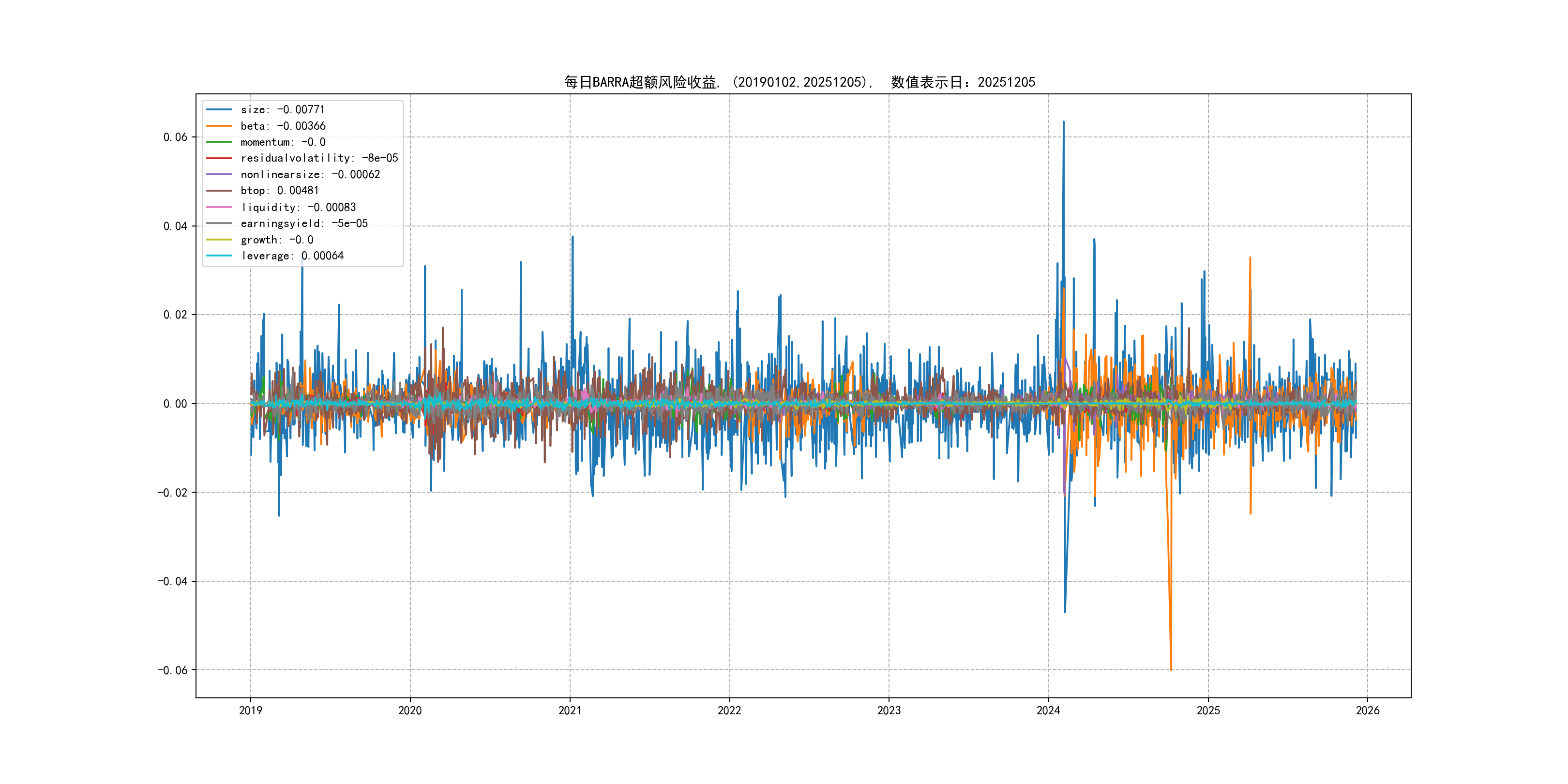Click the cyan leverage legend line swatch
Image resolution: width=1568 pixels, height=784 pixels.
coord(219,256)
